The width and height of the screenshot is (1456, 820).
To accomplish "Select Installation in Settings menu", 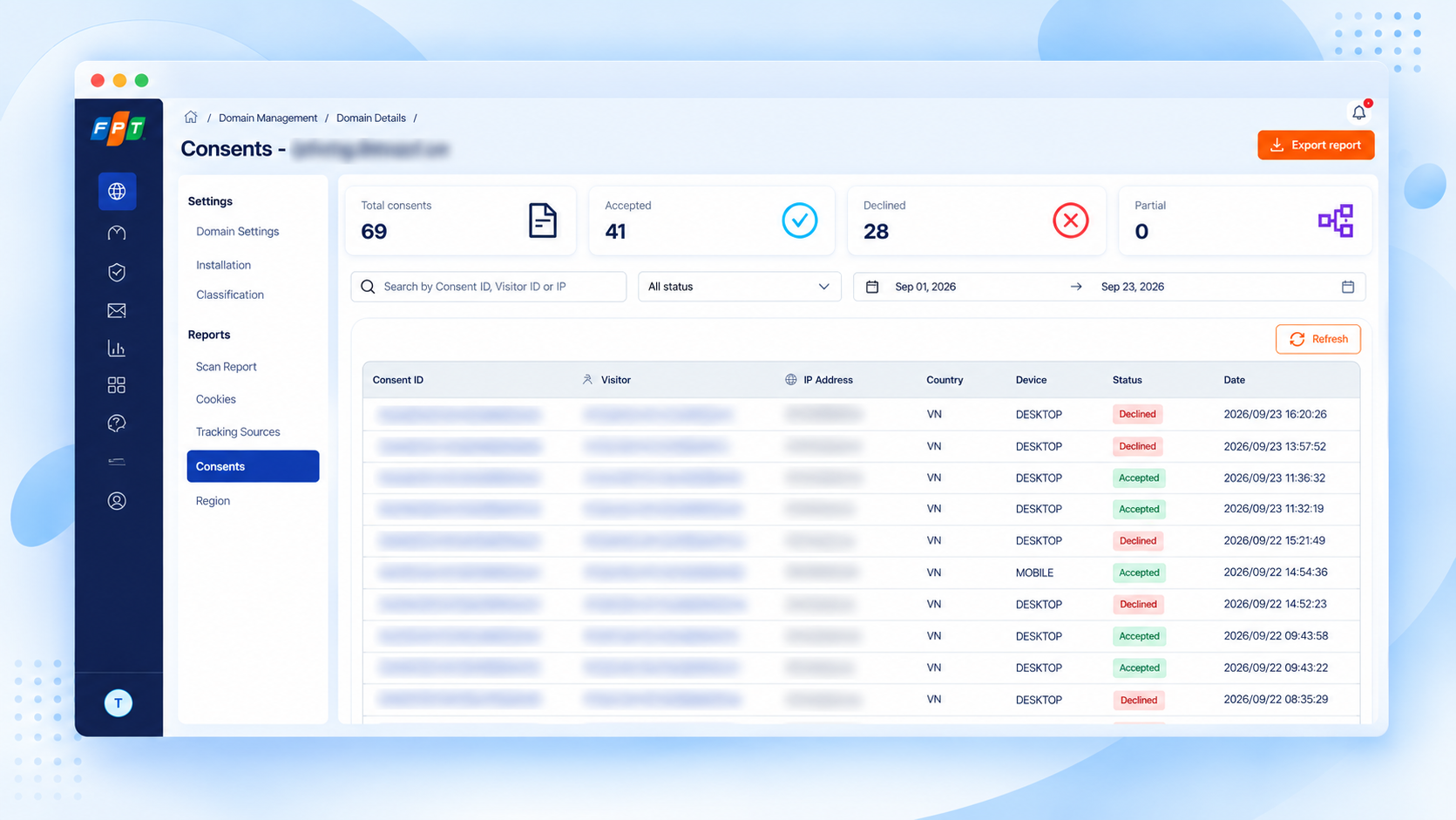I will click(223, 265).
